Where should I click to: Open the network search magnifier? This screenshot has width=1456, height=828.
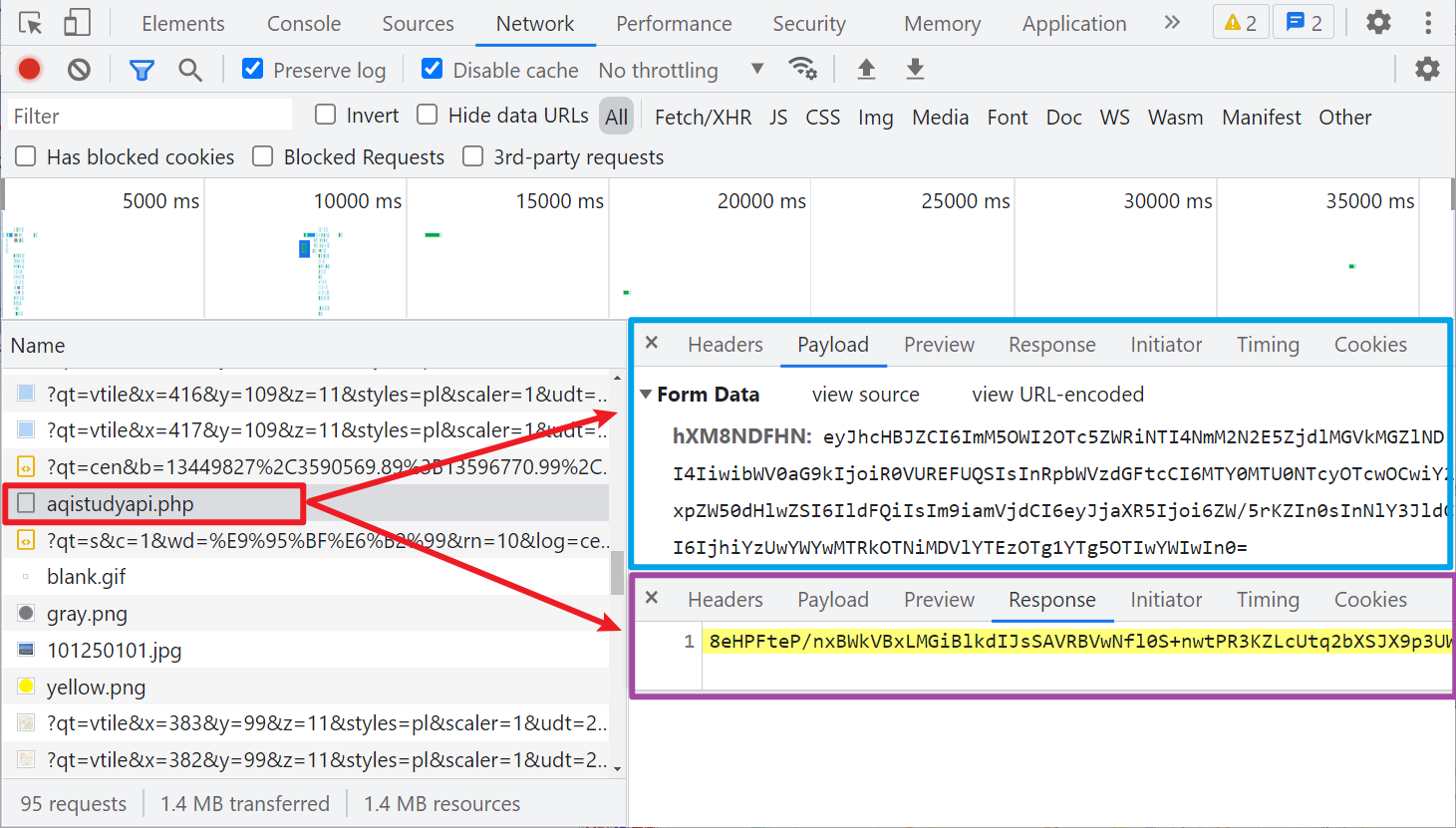[189, 70]
